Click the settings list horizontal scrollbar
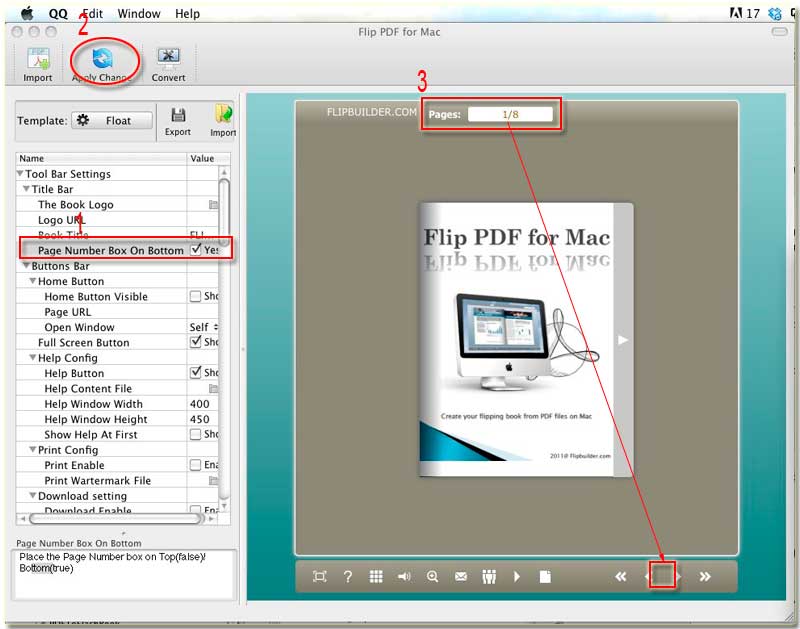The width and height of the screenshot is (800, 629). coord(117,518)
